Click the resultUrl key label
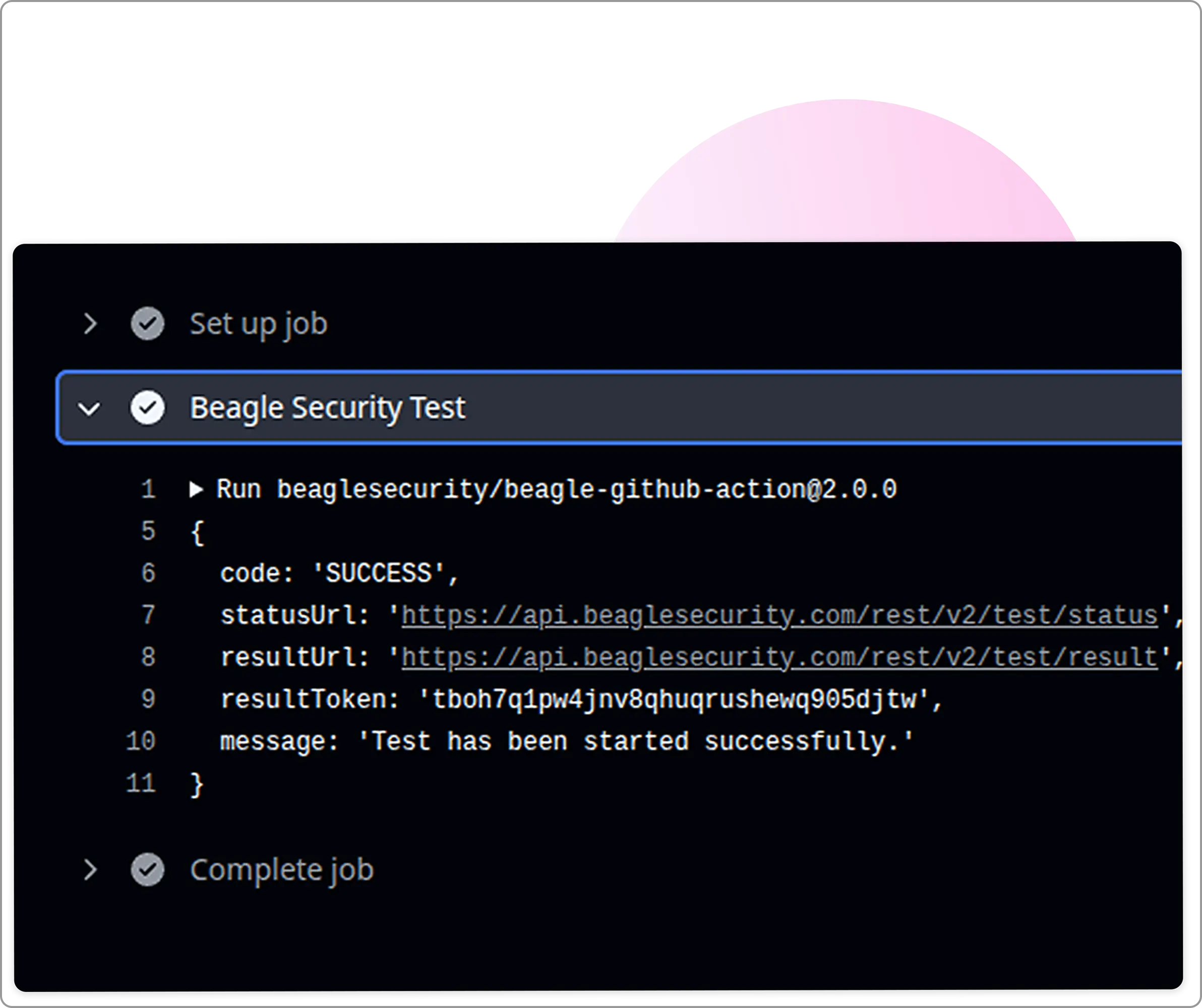Image resolution: width=1202 pixels, height=1008 pixels. pos(295,658)
